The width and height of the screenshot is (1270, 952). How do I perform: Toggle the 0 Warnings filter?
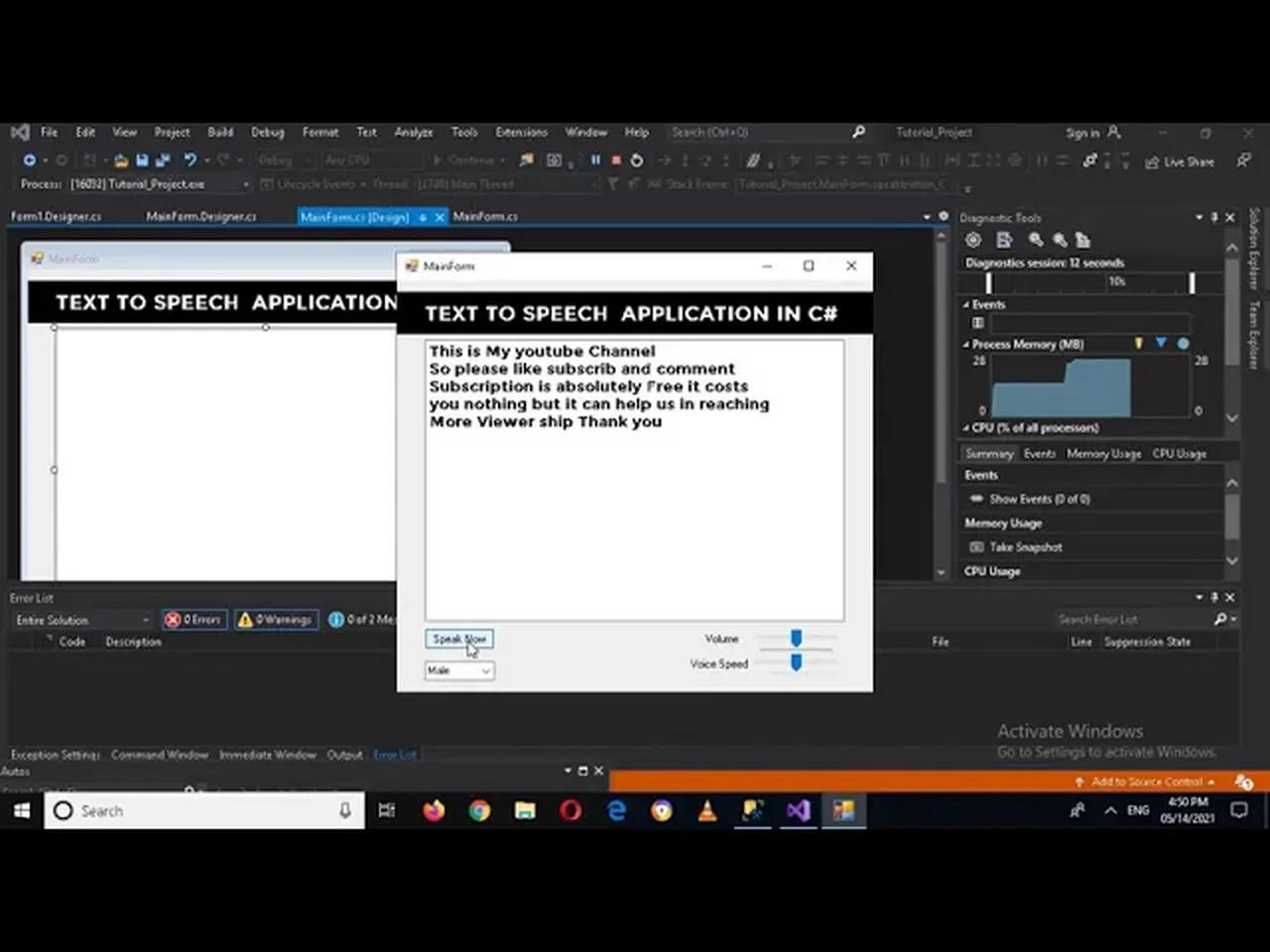click(276, 619)
